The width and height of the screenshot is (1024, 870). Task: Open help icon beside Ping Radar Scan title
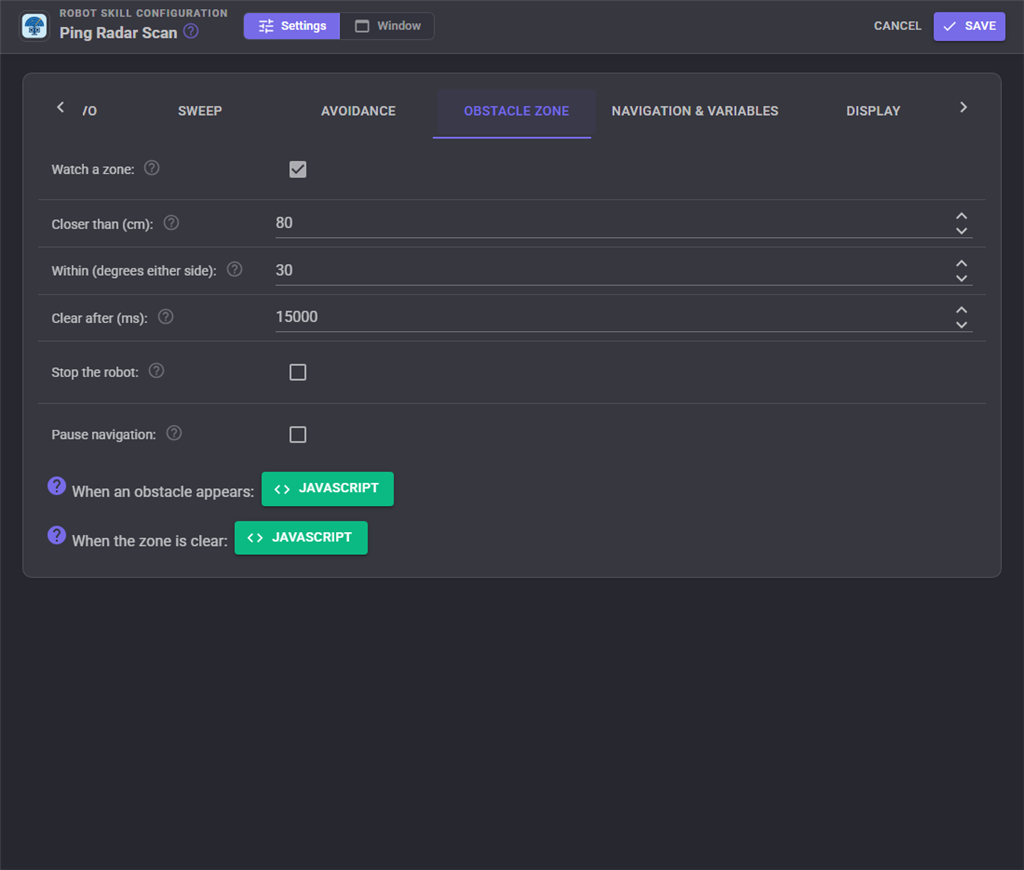(x=191, y=31)
